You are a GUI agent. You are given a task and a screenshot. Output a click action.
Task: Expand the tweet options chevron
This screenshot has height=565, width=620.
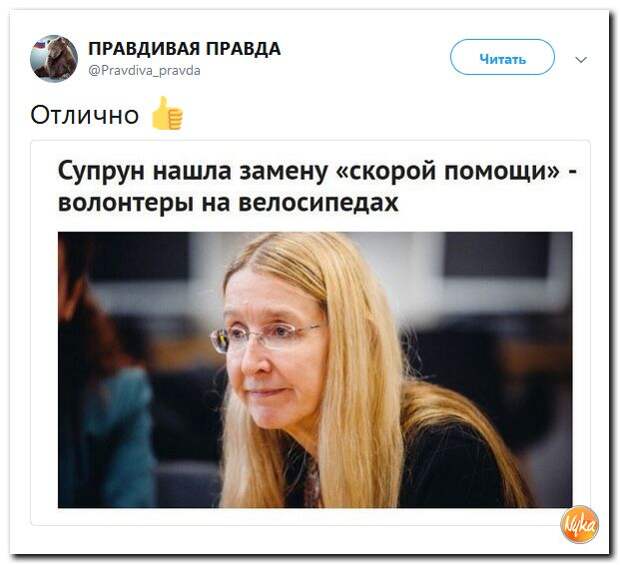580,60
